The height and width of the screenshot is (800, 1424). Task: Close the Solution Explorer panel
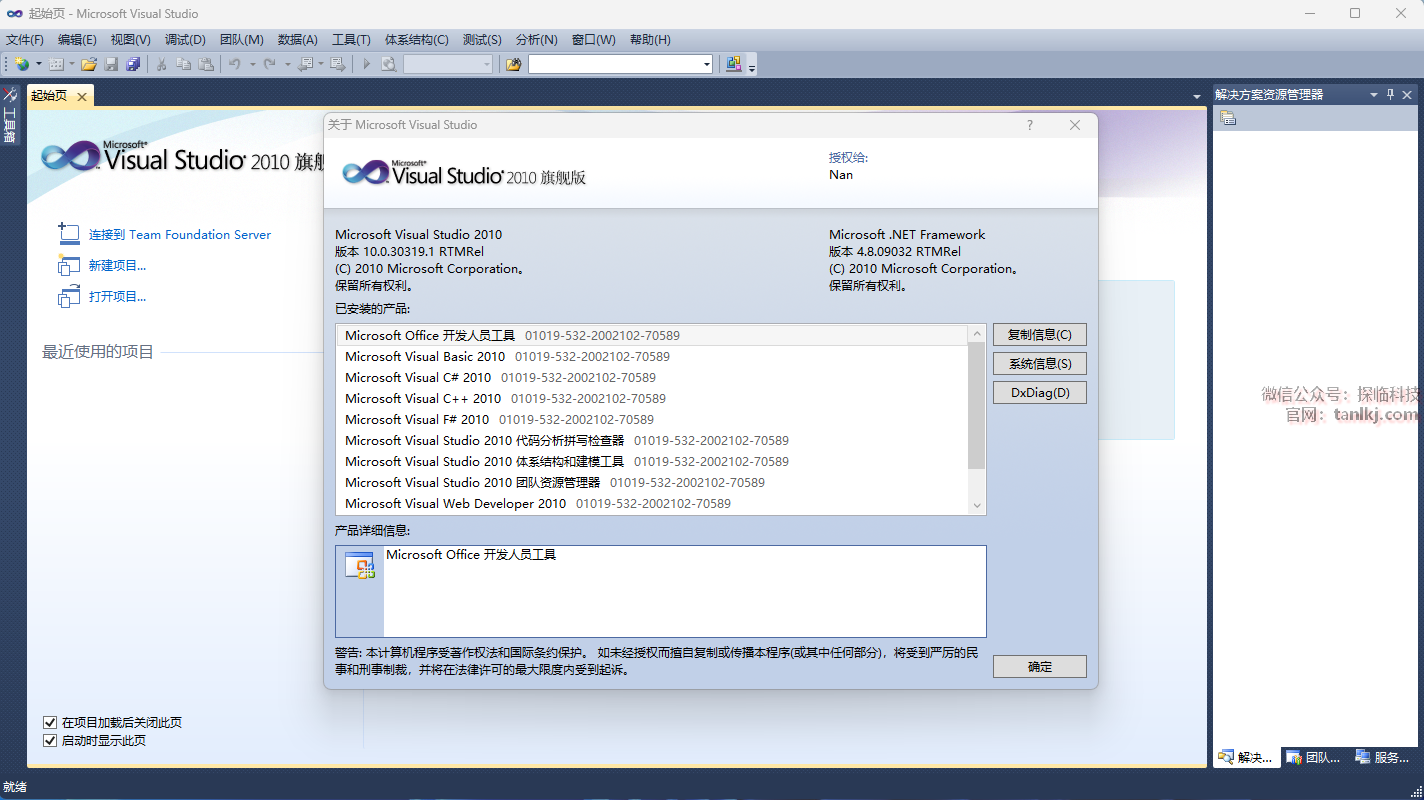(1407, 94)
